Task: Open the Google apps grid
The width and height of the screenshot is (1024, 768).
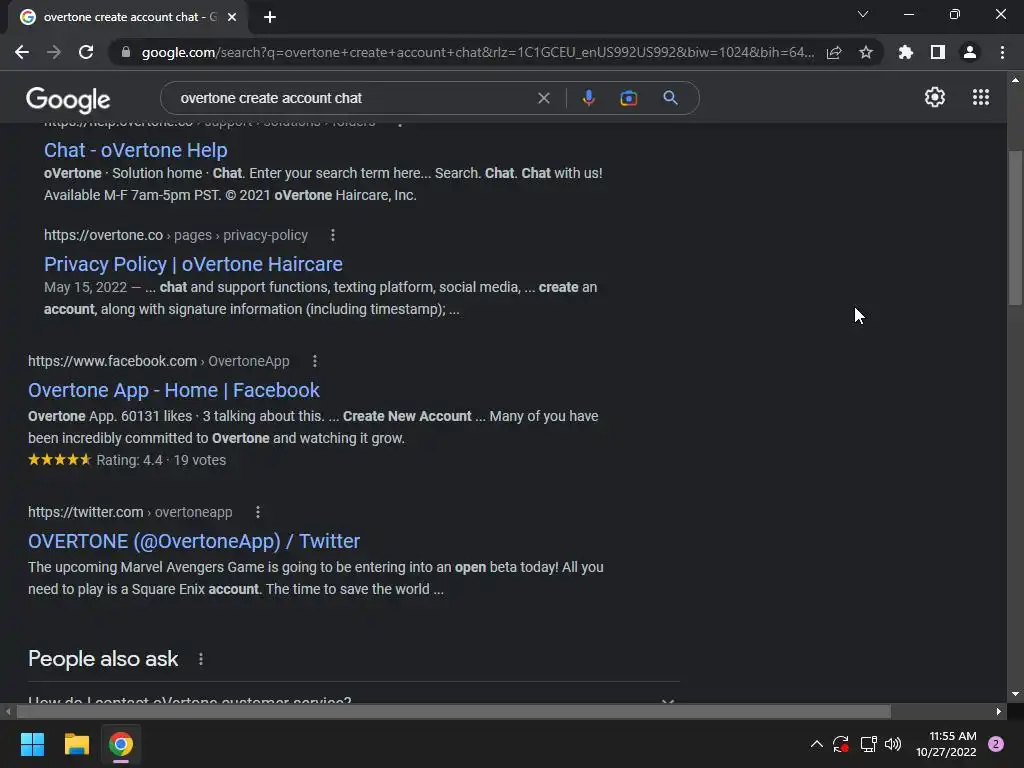Action: pyautogui.click(x=981, y=97)
